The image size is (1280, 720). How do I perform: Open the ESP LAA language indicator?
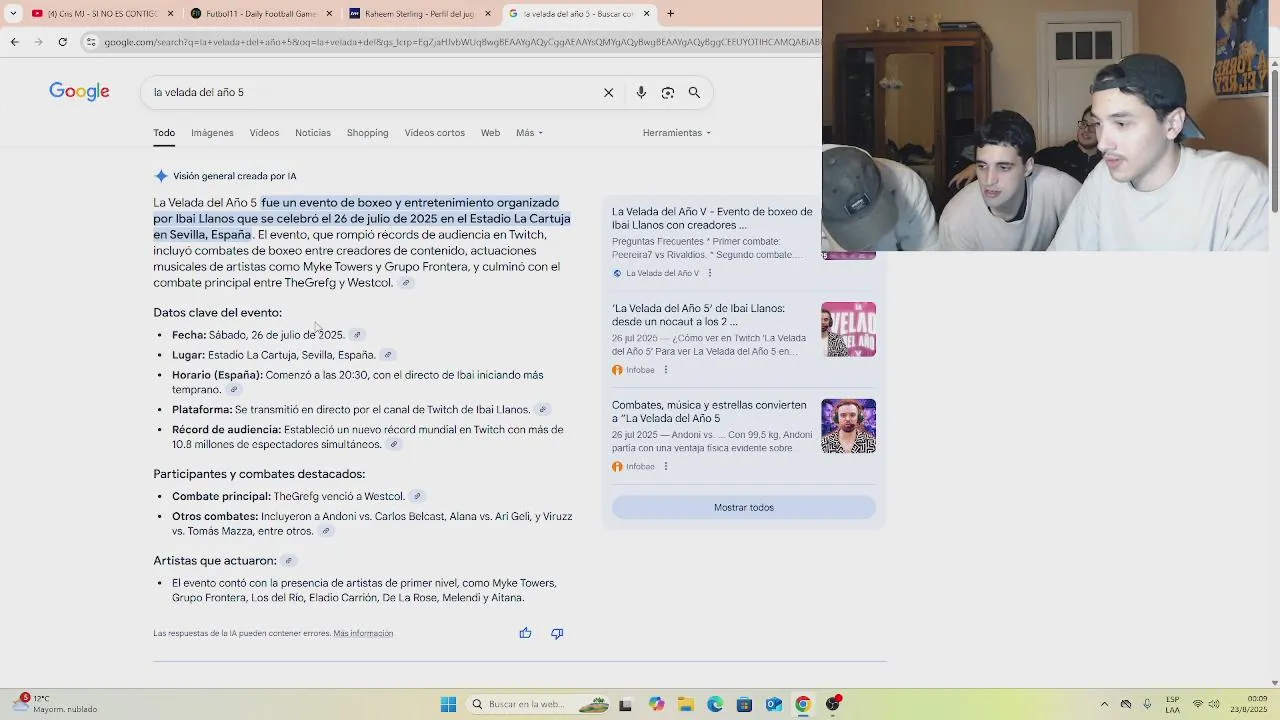[1172, 705]
